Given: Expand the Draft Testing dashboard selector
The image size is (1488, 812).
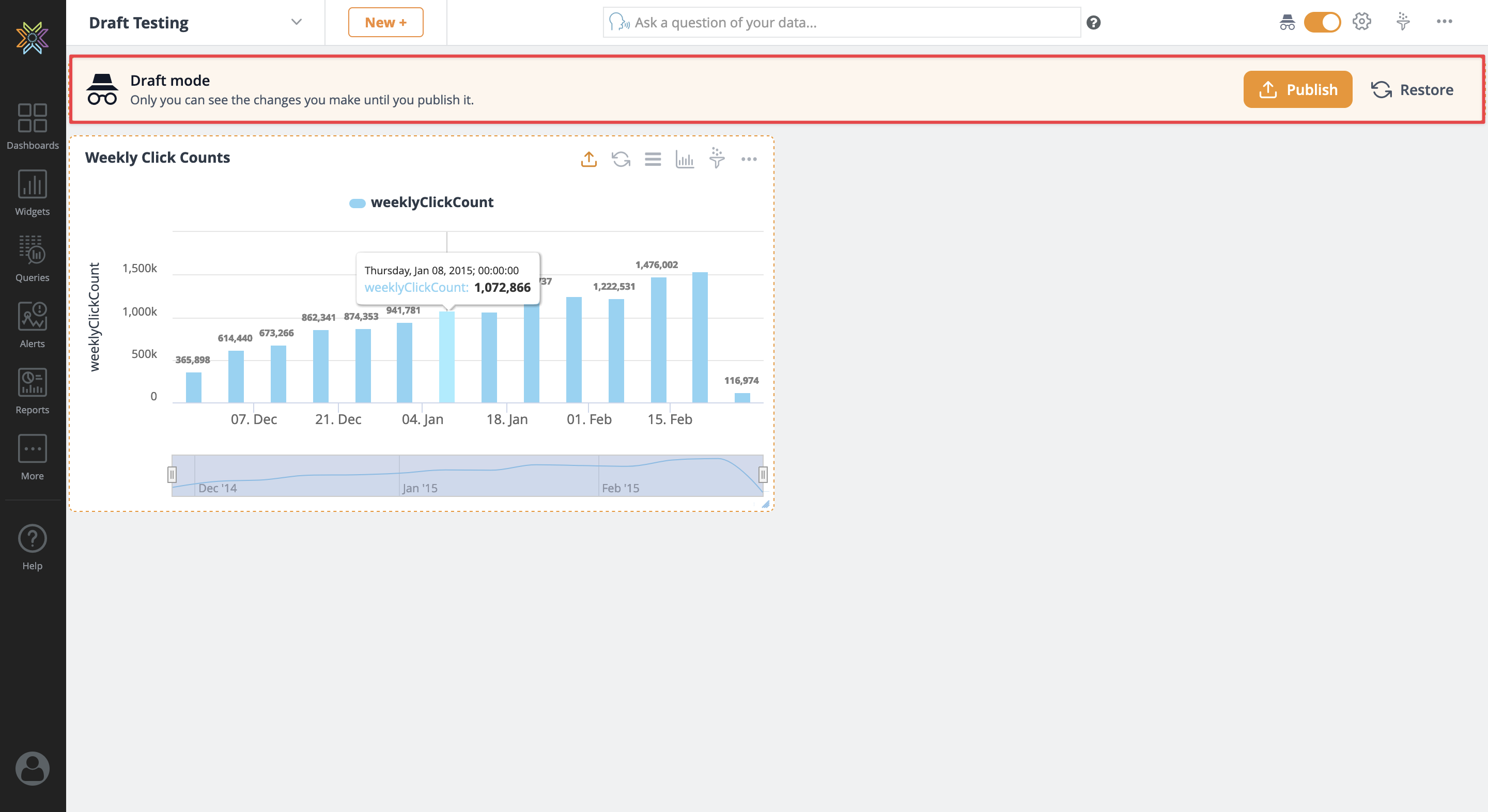Looking at the screenshot, I should tap(296, 22).
